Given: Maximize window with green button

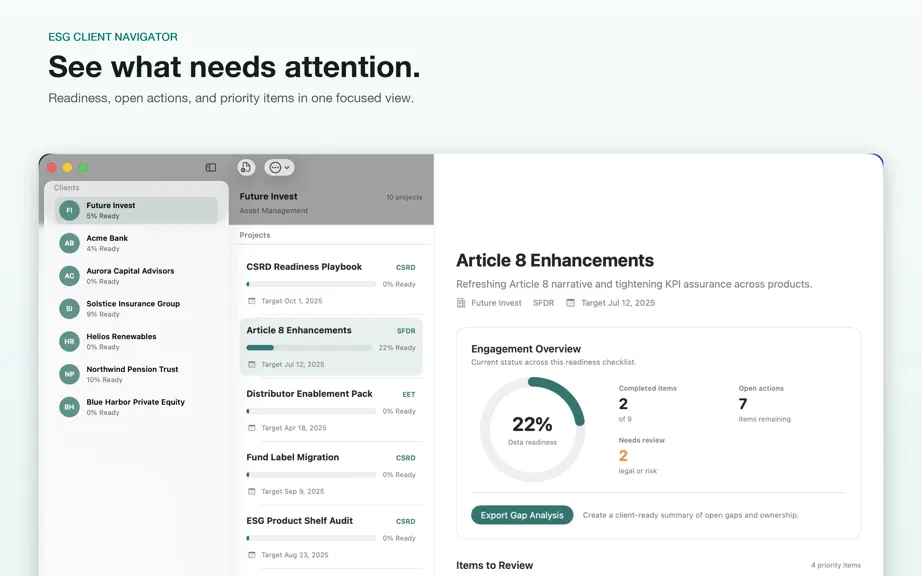Looking at the screenshot, I should coord(83,168).
